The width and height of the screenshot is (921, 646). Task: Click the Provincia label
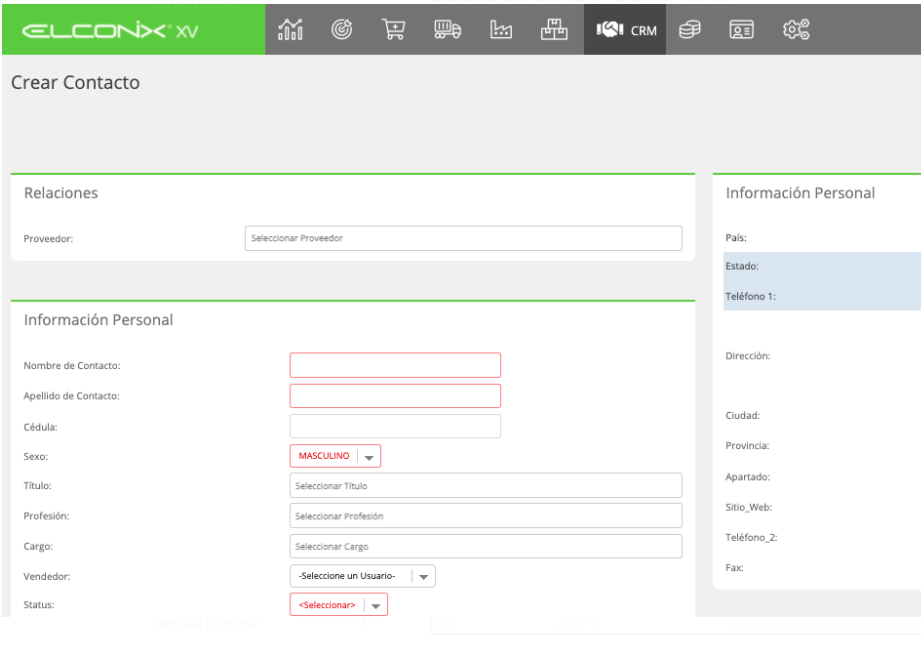point(747,446)
